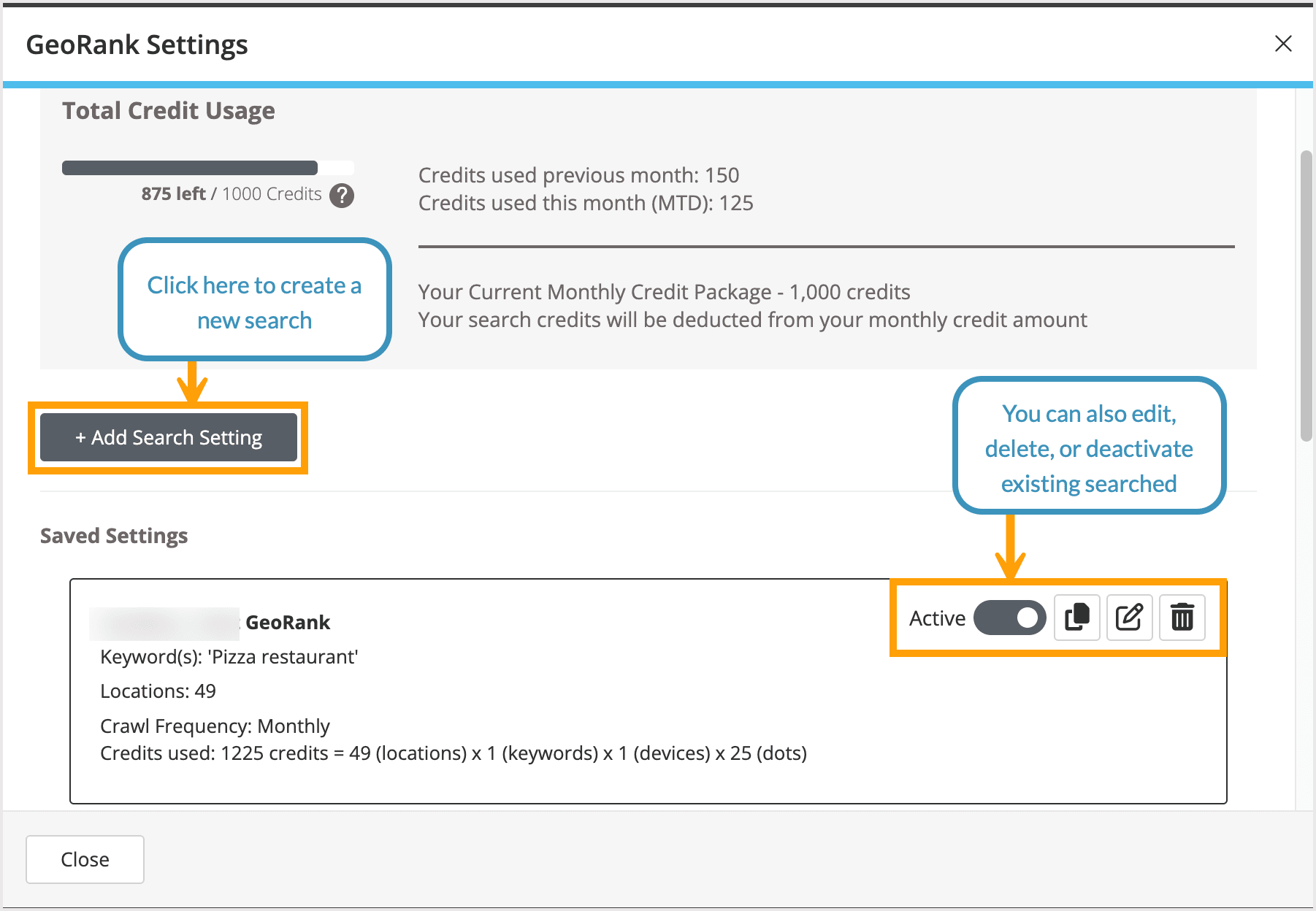The height and width of the screenshot is (911, 1316).
Task: Duplicate the Pizza restaurant search setting
Action: coord(1076,618)
